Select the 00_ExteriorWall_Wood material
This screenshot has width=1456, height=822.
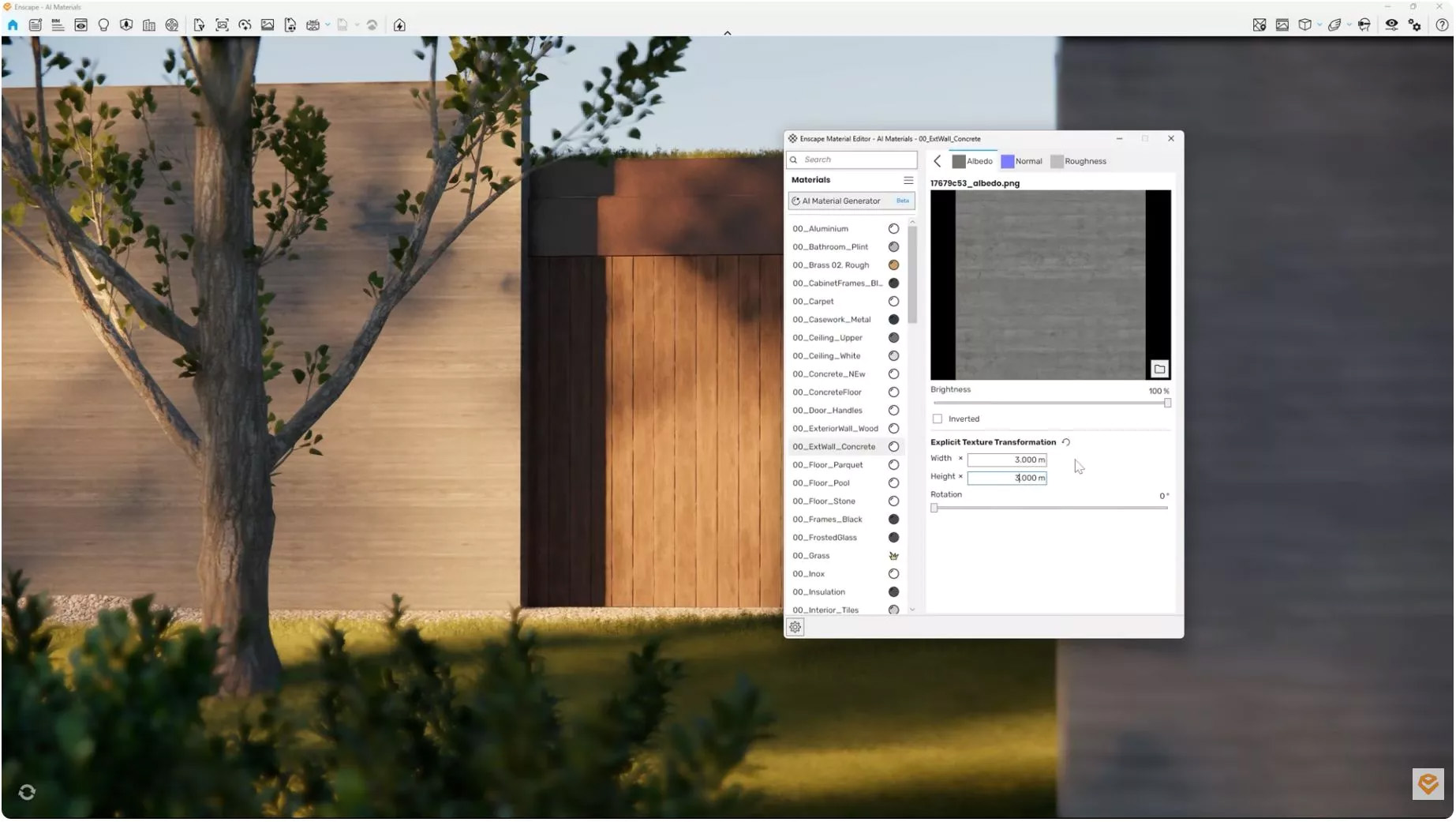846,429
